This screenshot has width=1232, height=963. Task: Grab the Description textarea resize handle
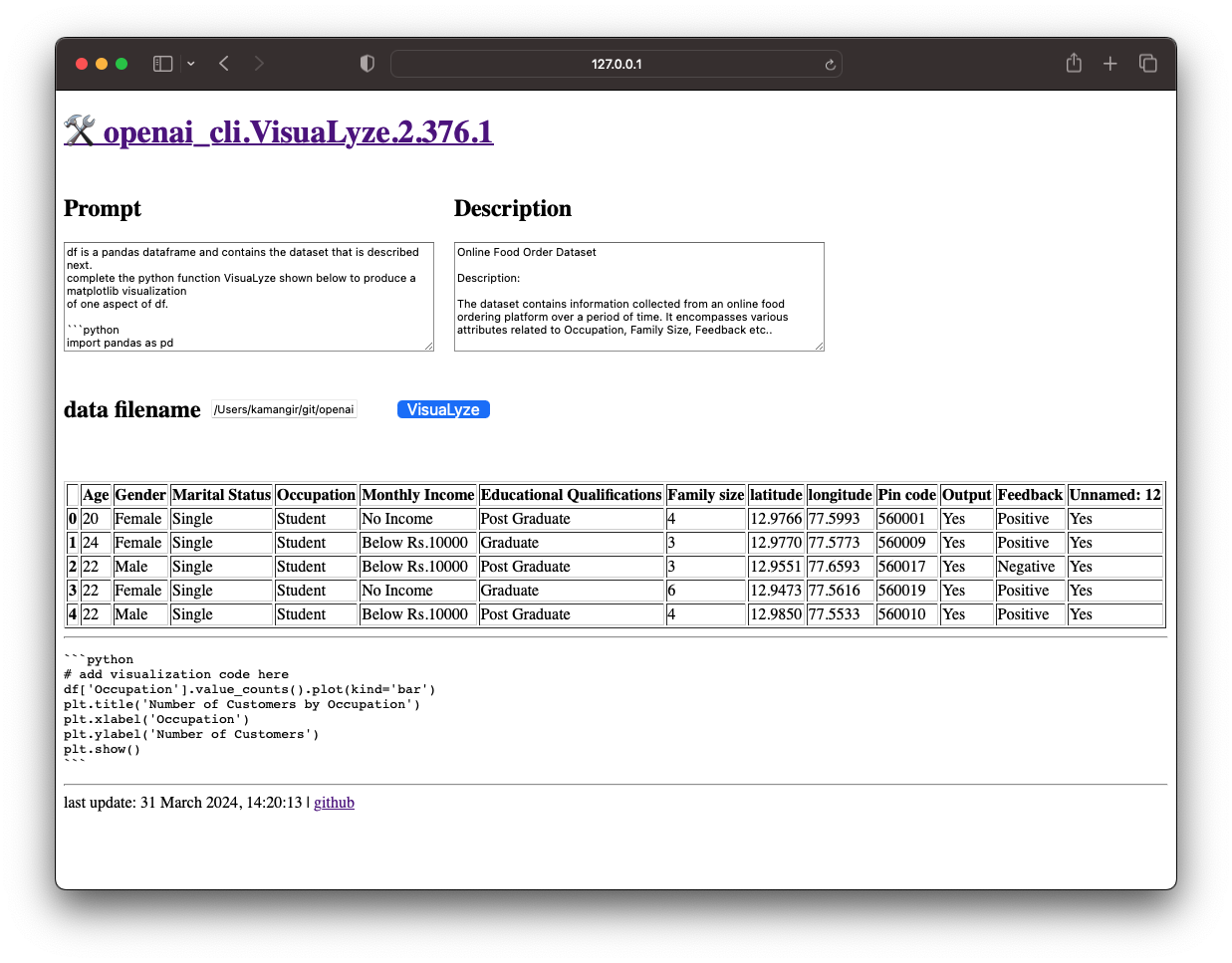click(x=819, y=346)
